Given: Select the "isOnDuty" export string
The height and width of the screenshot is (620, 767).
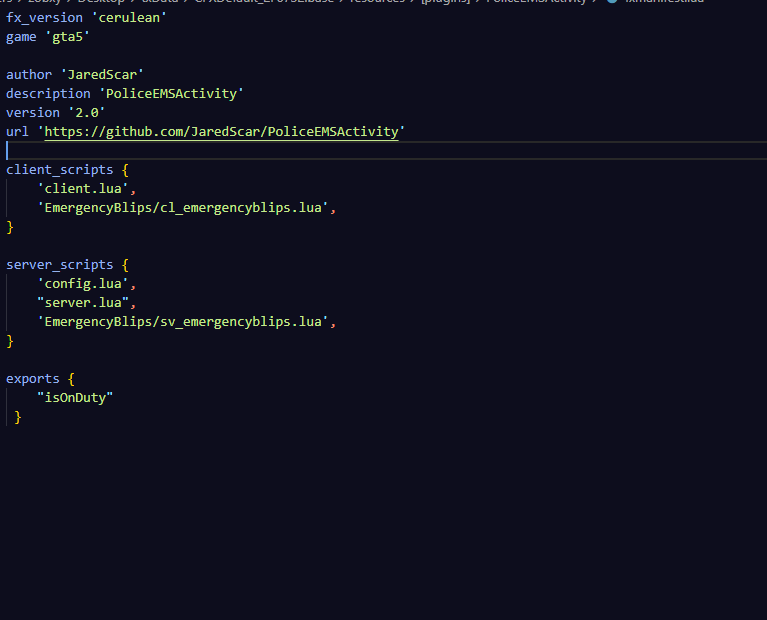Looking at the screenshot, I should tap(75, 397).
